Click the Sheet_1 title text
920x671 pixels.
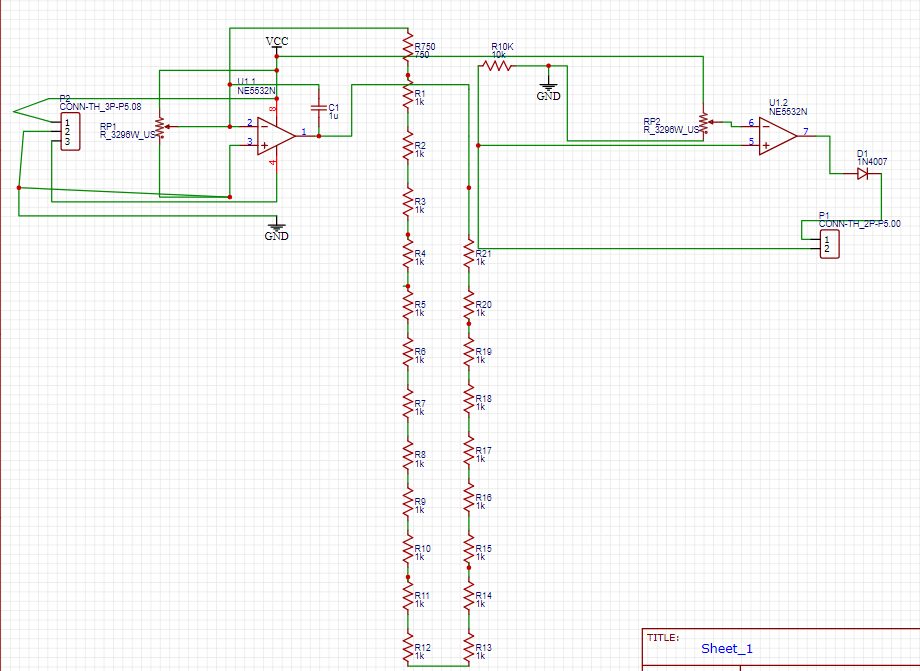727,648
